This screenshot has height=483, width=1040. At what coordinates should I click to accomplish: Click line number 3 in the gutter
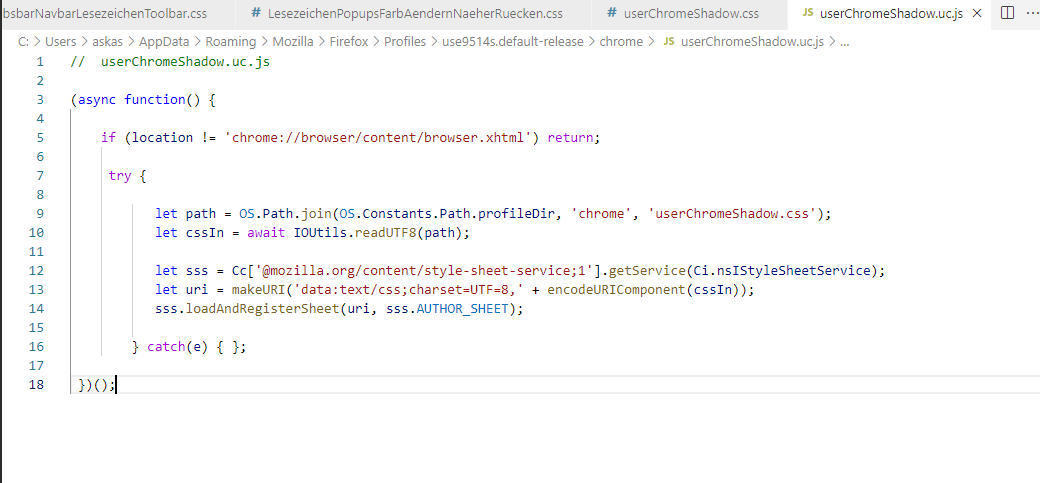(x=40, y=100)
